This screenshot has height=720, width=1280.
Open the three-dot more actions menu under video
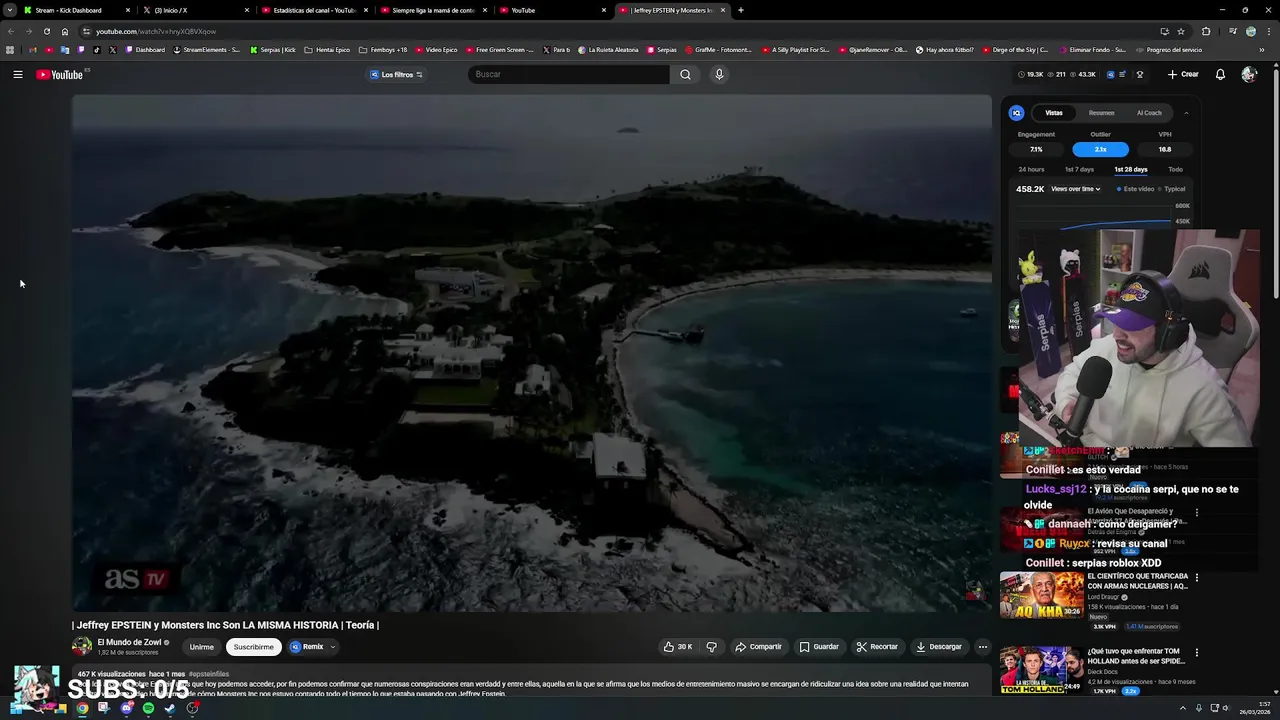982,647
